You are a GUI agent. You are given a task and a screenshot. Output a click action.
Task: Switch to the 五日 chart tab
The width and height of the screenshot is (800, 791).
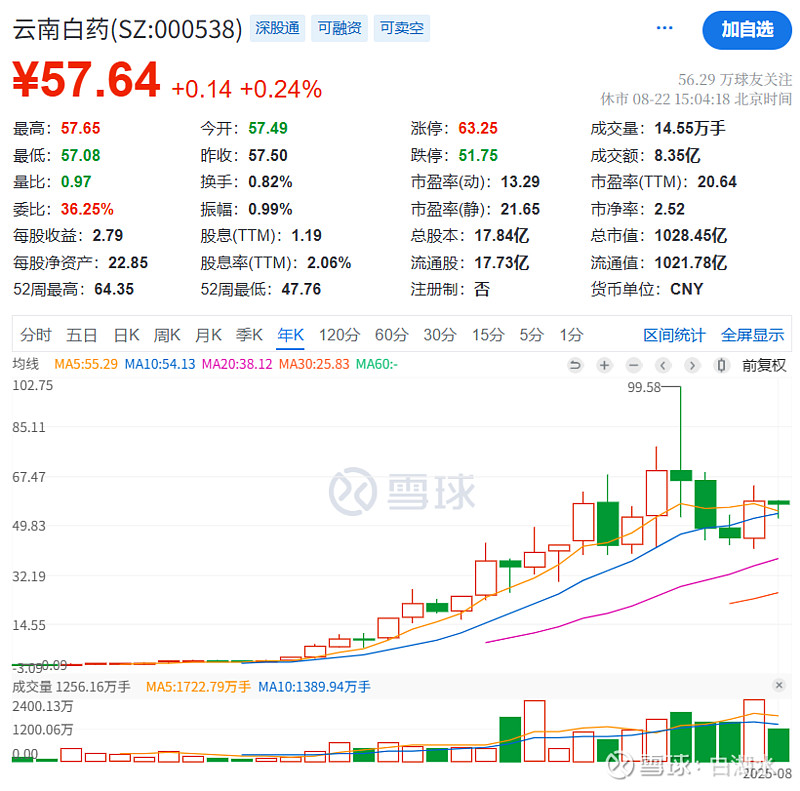tap(82, 335)
